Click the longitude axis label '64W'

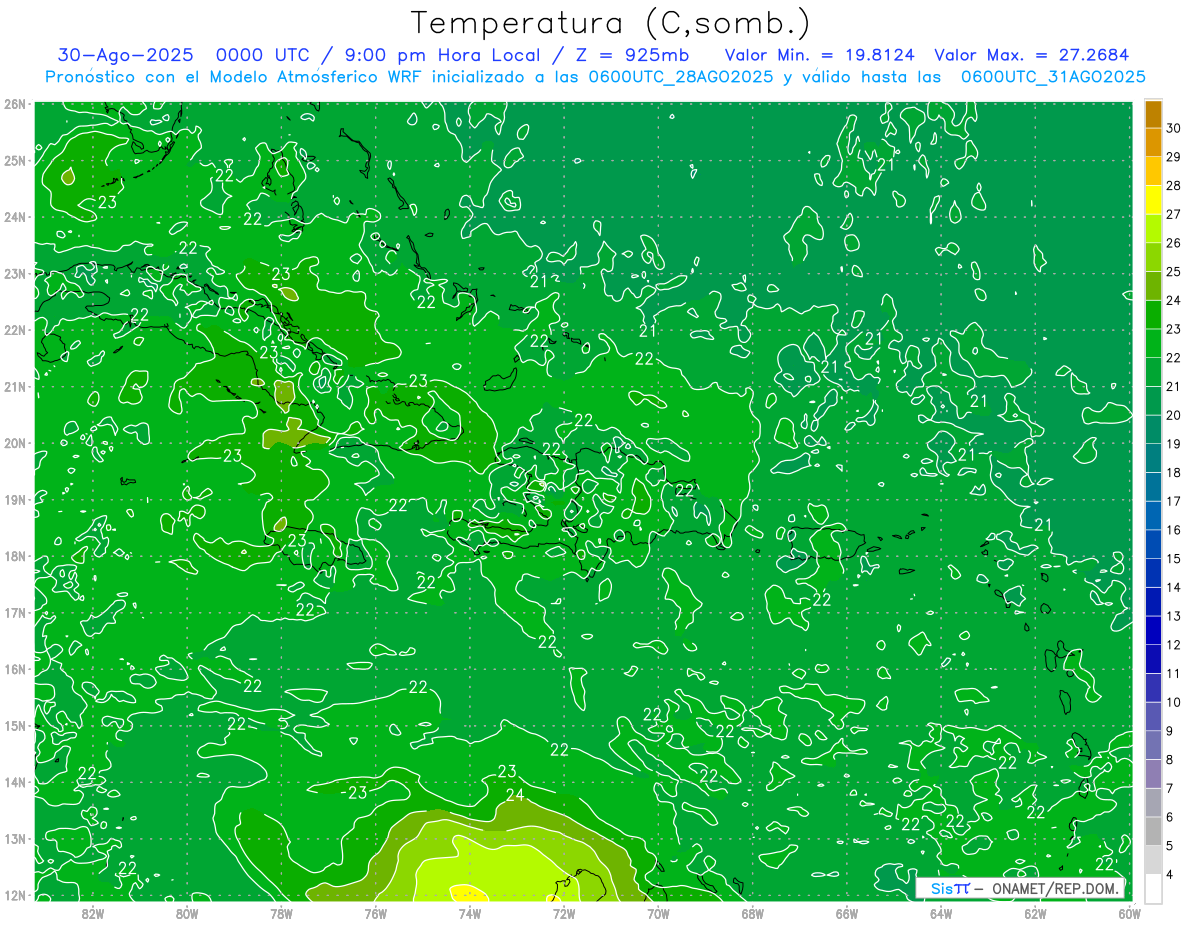point(941,913)
